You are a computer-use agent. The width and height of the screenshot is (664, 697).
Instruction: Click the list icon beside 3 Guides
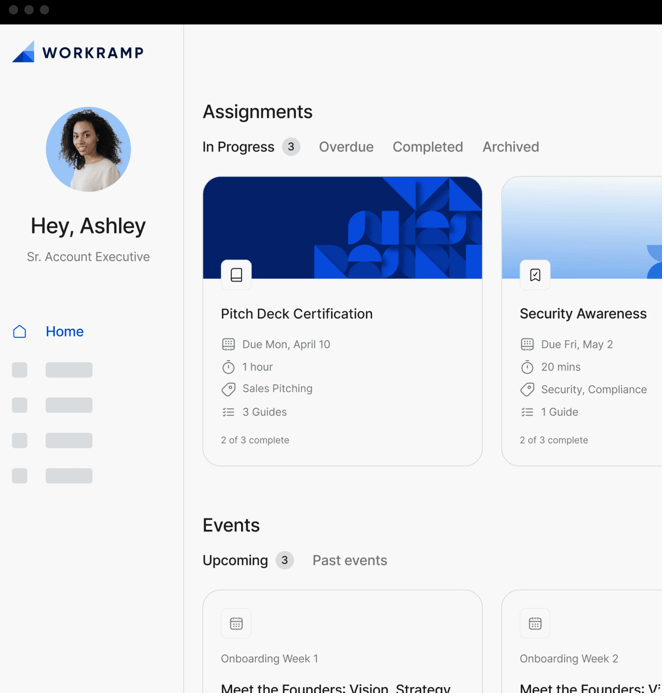228,413
